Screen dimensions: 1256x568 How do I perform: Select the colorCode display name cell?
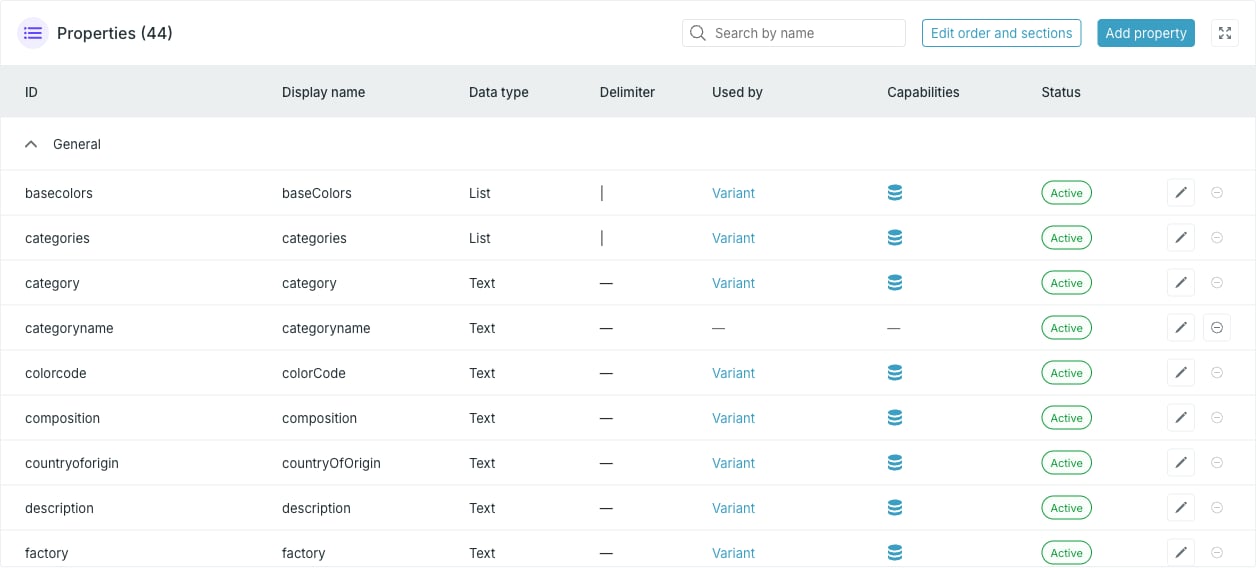(x=314, y=373)
